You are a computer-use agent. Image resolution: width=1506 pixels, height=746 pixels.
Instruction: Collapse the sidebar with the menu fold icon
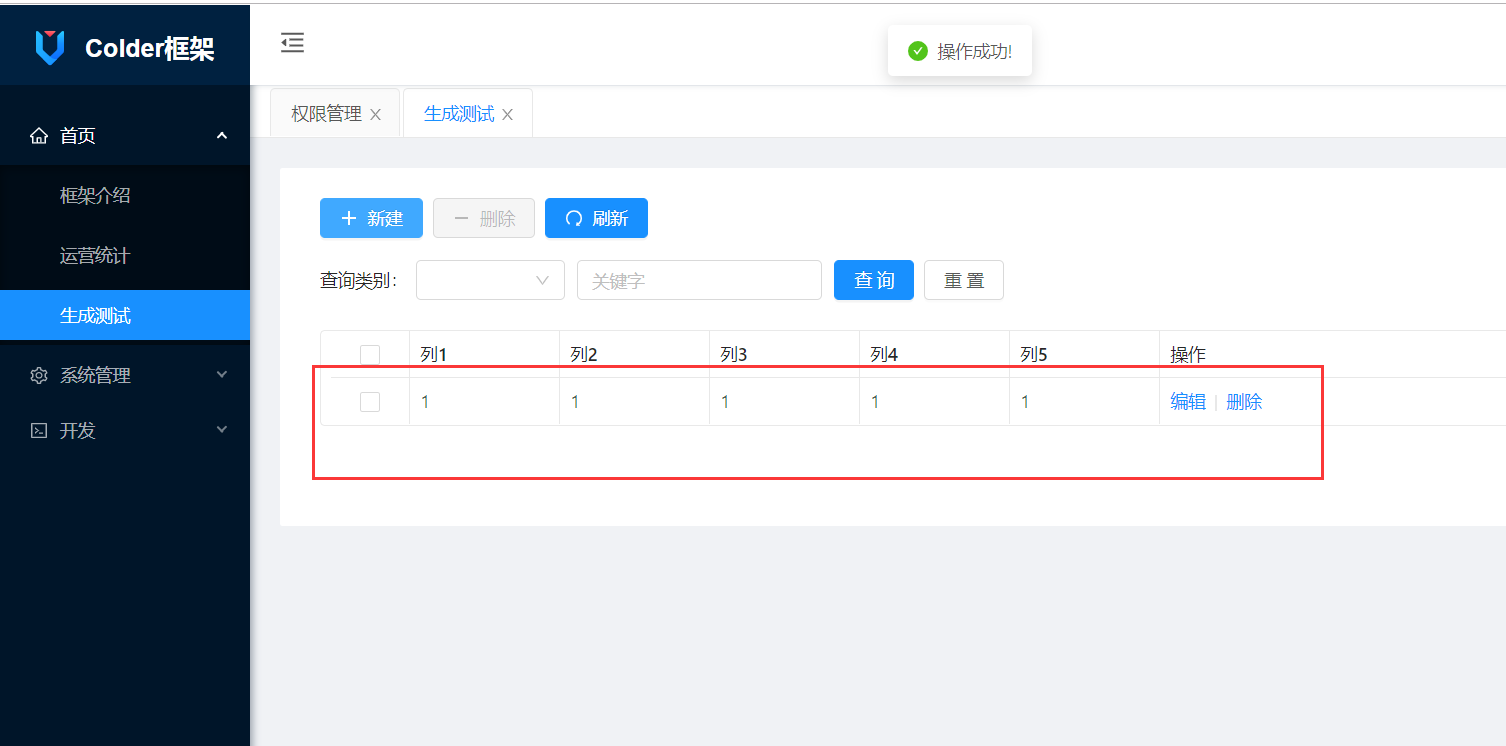click(x=292, y=43)
